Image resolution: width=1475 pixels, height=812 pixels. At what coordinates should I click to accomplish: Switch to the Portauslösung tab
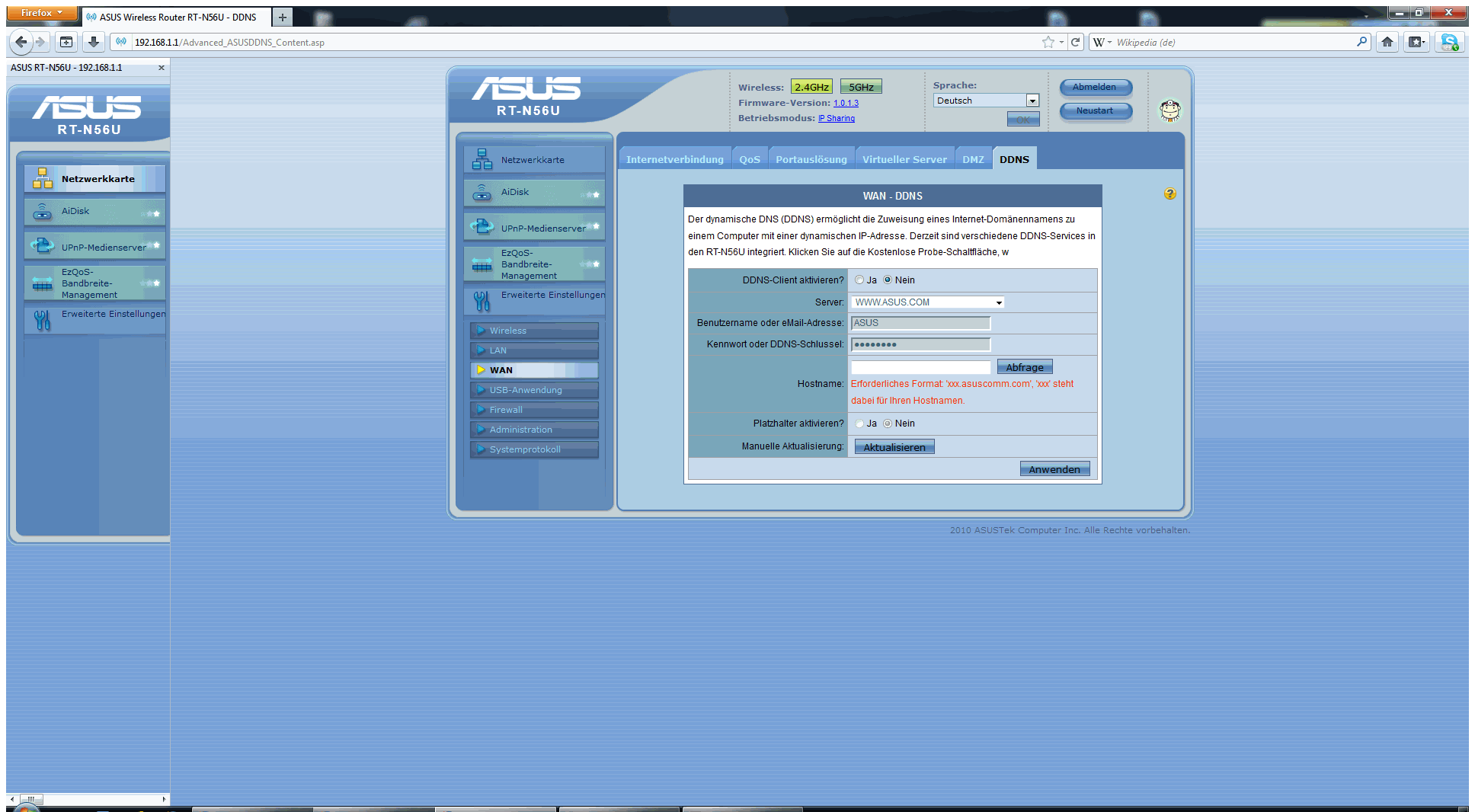[x=811, y=159]
